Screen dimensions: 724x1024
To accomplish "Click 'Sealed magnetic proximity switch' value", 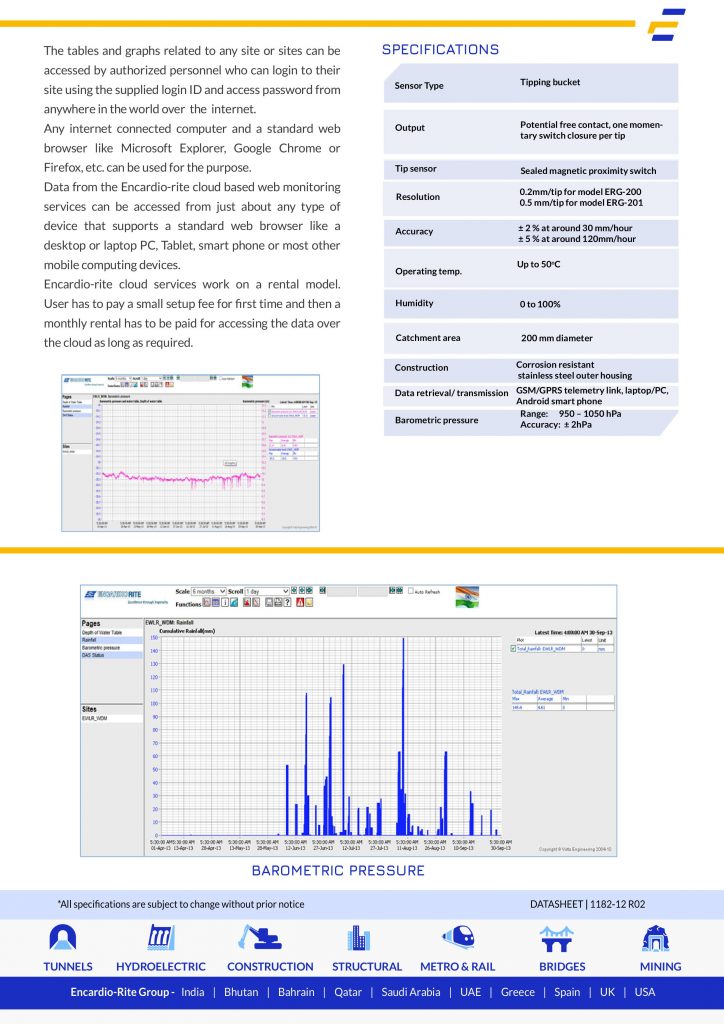I will click(x=588, y=171).
